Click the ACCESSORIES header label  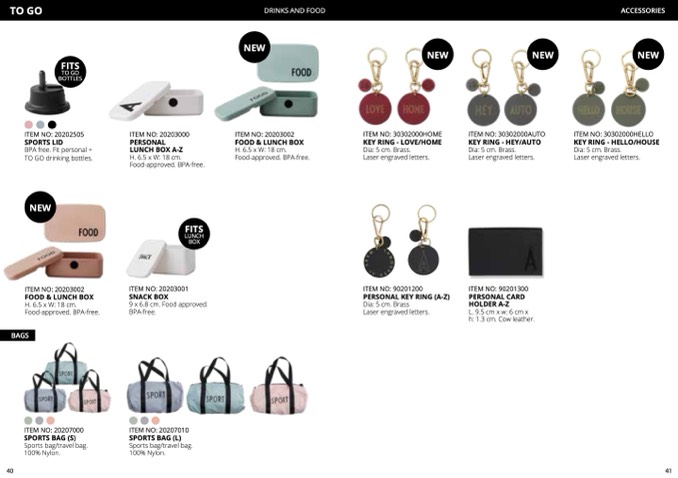coord(643,10)
